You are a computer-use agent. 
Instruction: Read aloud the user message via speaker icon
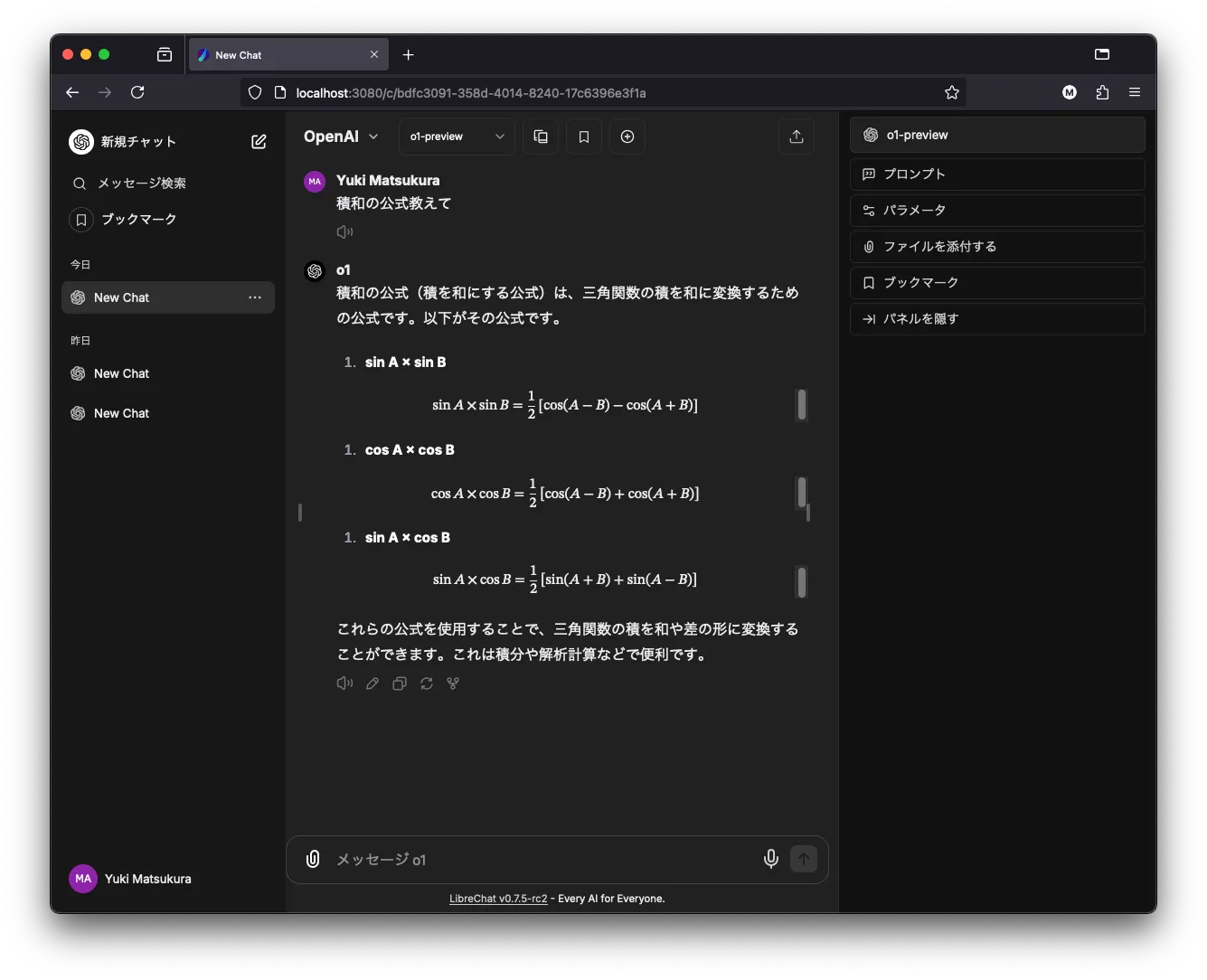tap(344, 232)
